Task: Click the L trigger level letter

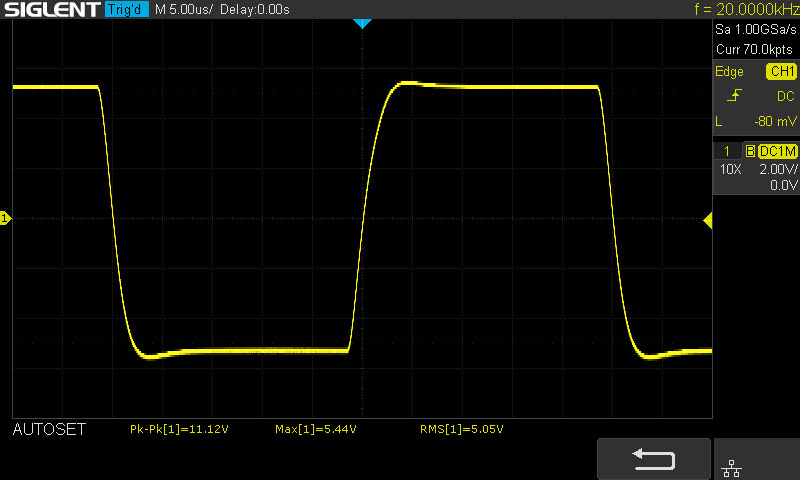Action: point(719,121)
